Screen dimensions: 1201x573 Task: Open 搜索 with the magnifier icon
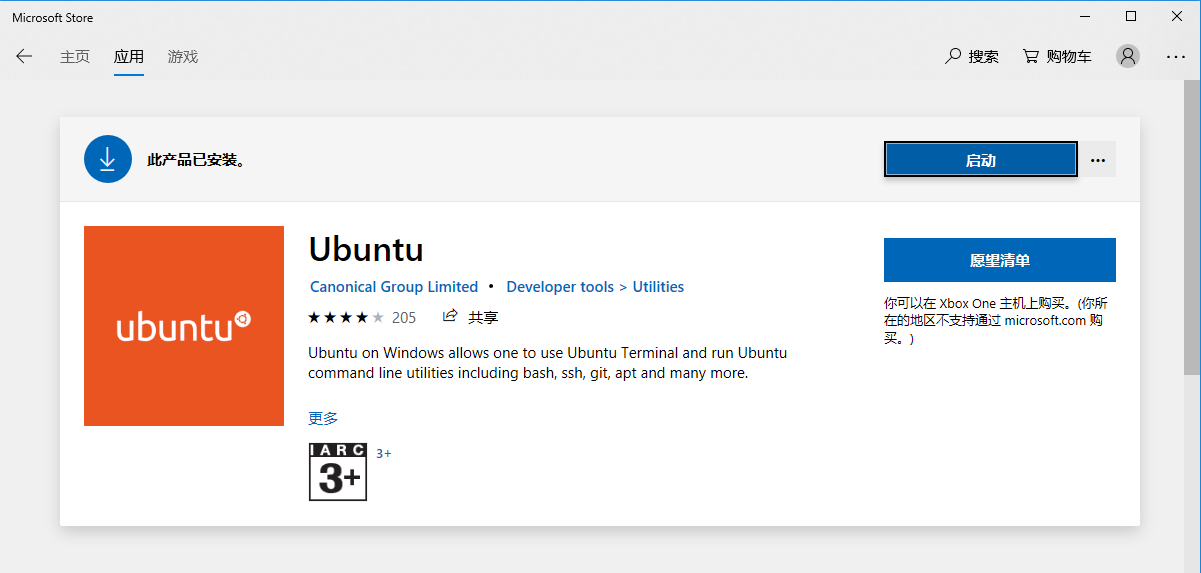coord(972,57)
